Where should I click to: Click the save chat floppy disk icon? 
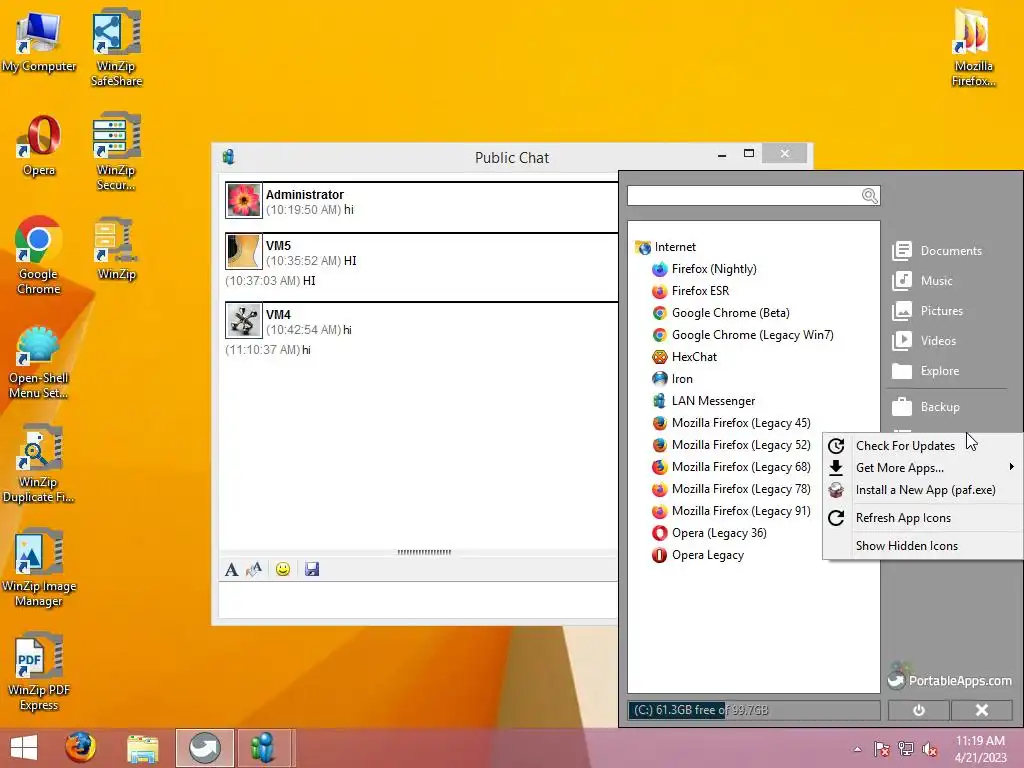pyautogui.click(x=312, y=569)
